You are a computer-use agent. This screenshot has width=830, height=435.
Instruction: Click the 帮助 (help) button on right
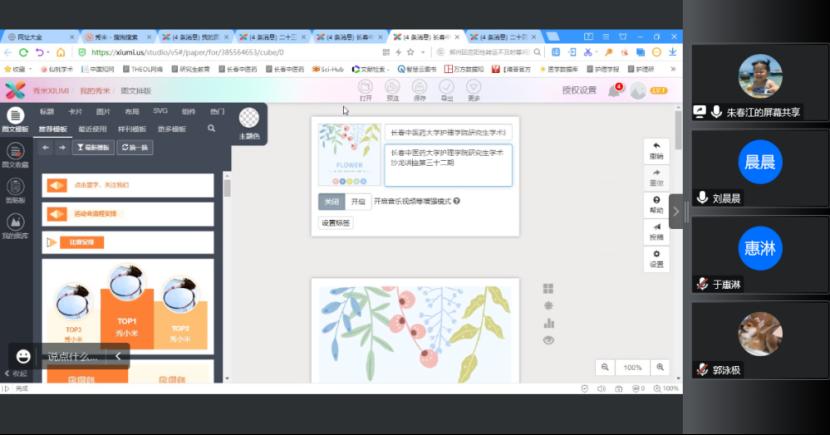[656, 205]
